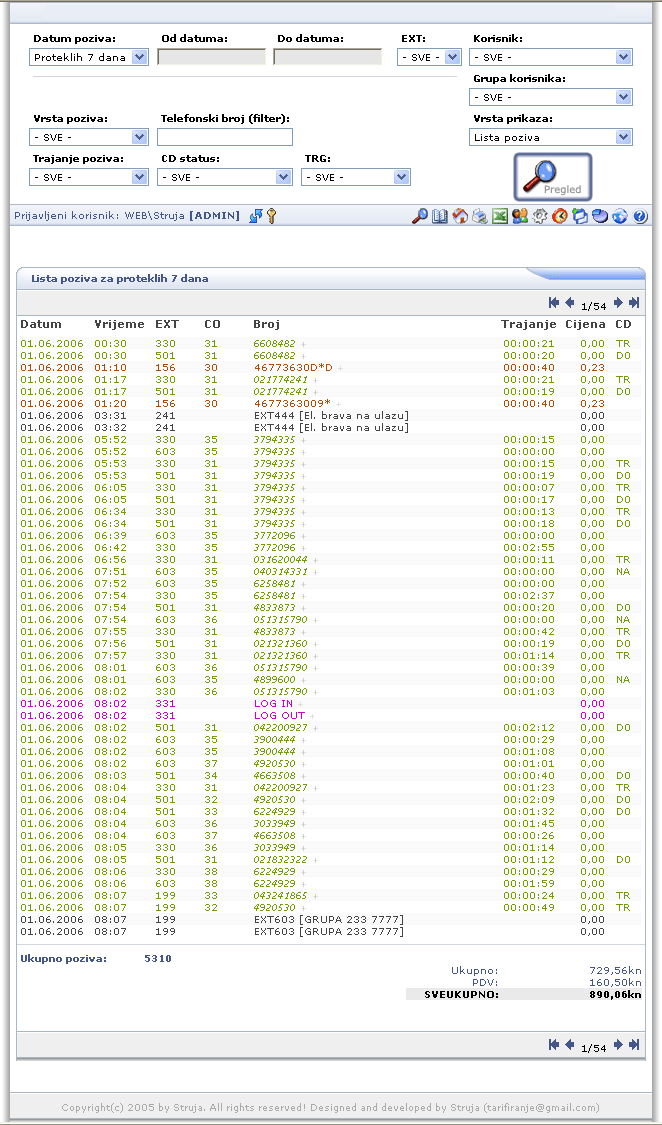
Task: Click the Trajanje column header
Action: click(529, 324)
